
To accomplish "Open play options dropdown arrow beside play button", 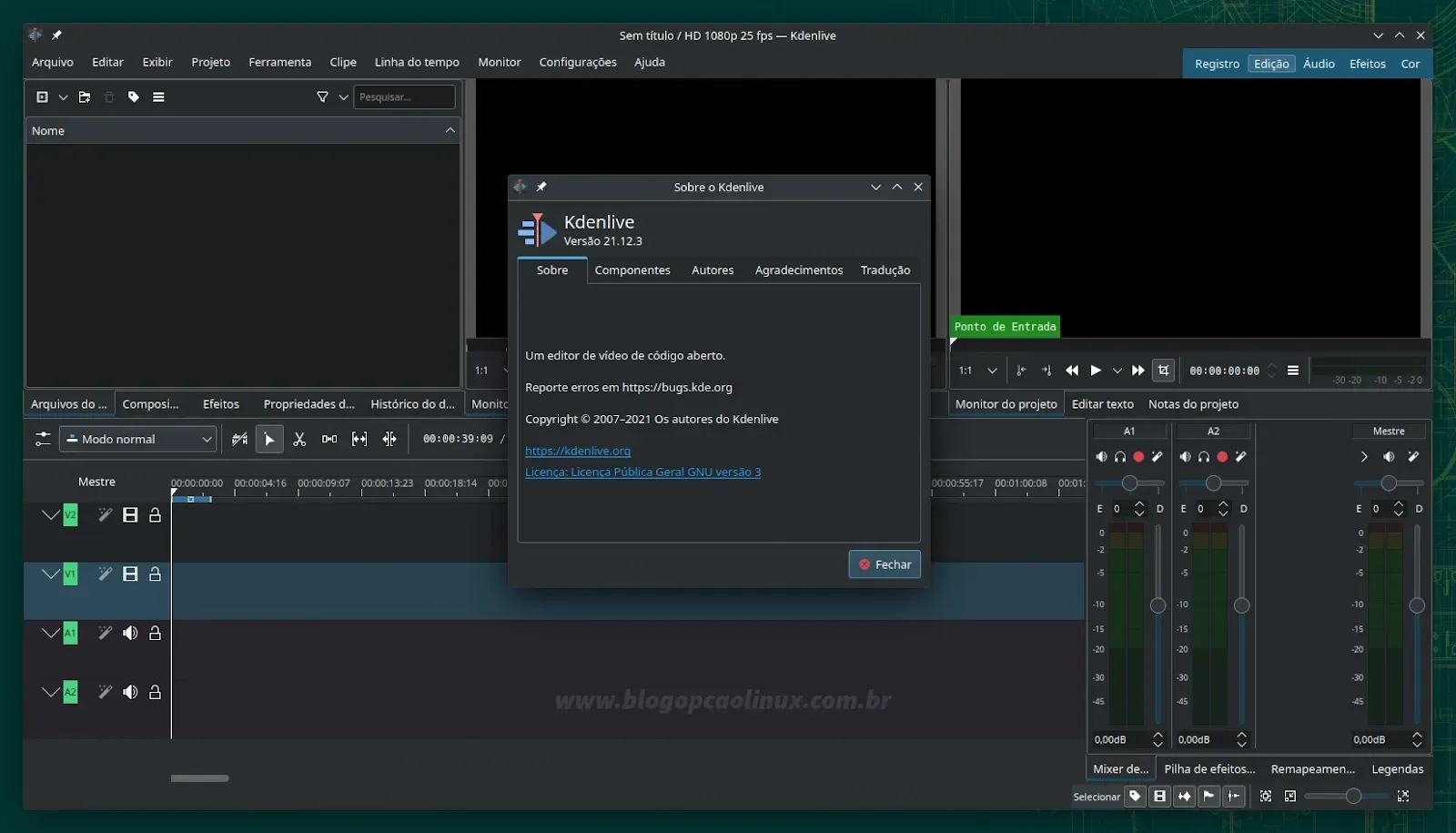I will tap(1117, 371).
